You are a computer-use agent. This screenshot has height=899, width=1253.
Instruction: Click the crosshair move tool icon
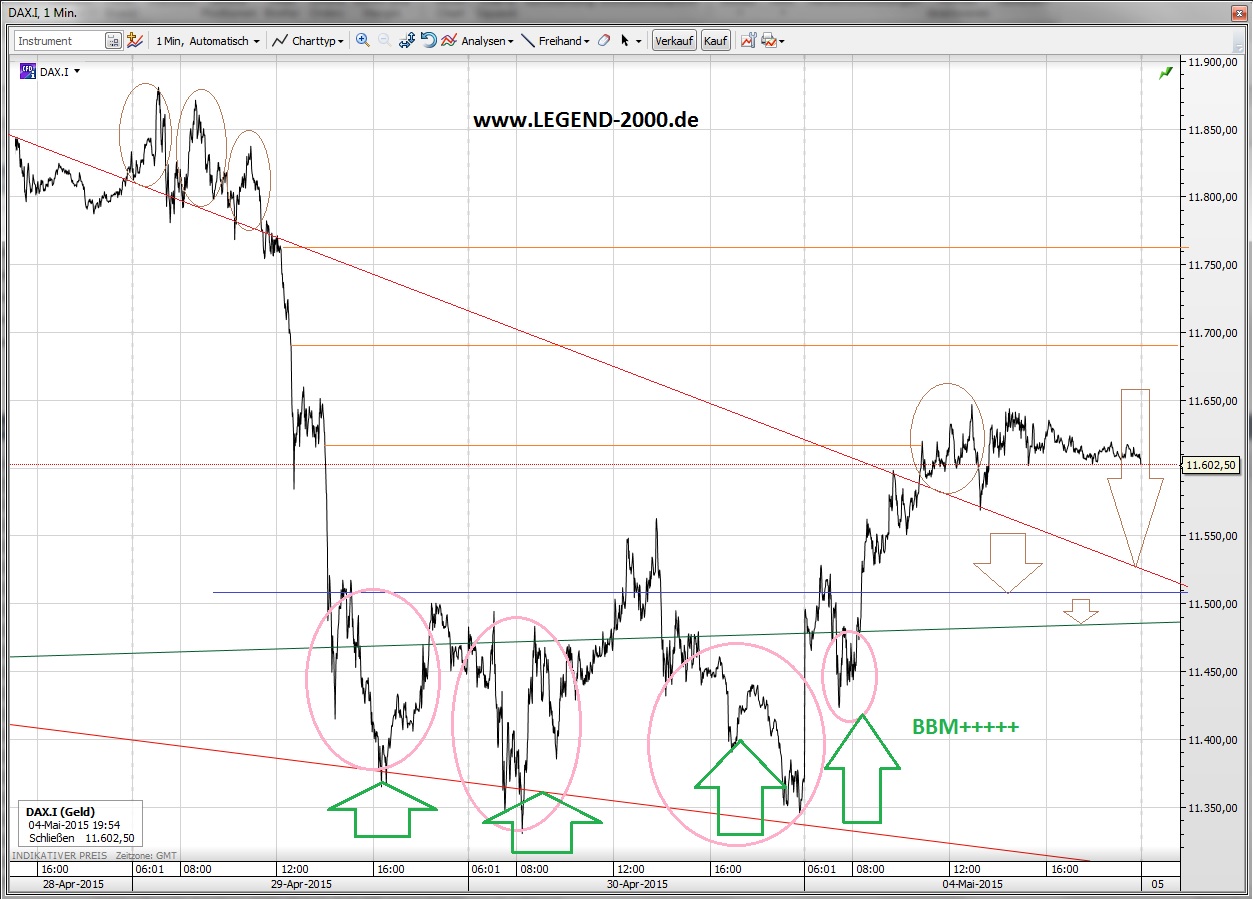pos(406,41)
